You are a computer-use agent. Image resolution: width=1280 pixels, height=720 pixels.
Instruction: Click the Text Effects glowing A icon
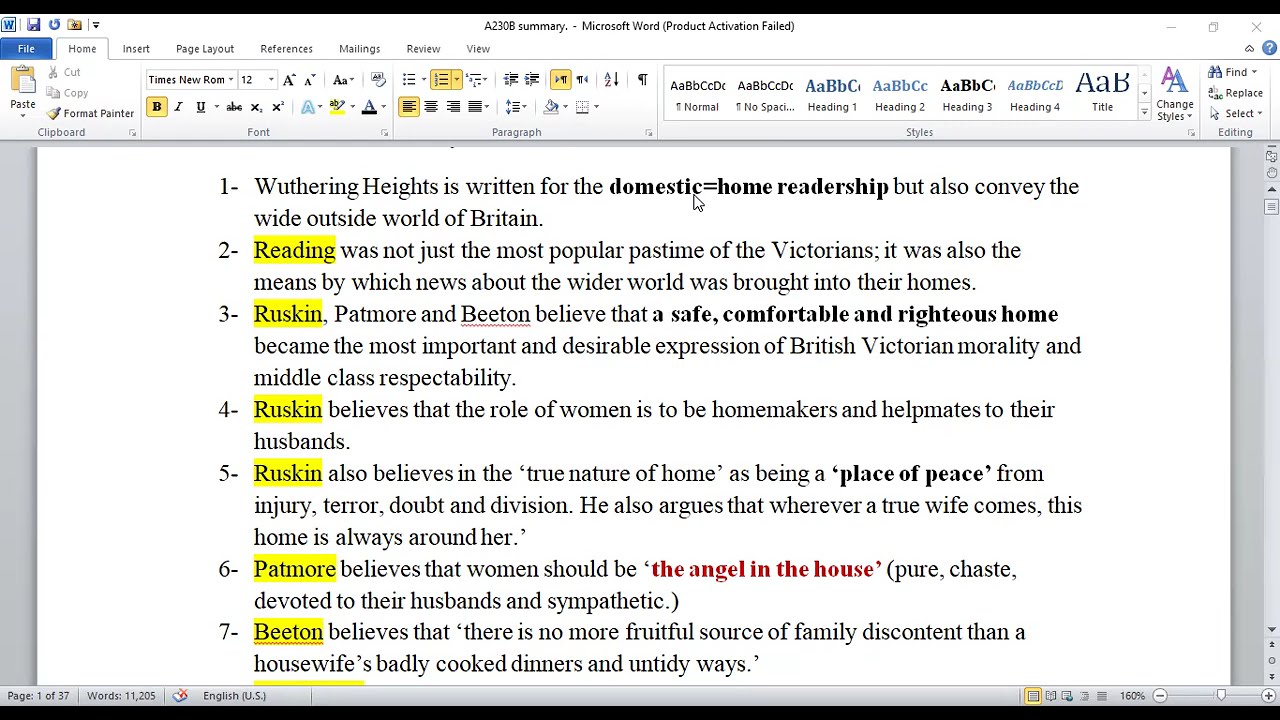coord(309,107)
